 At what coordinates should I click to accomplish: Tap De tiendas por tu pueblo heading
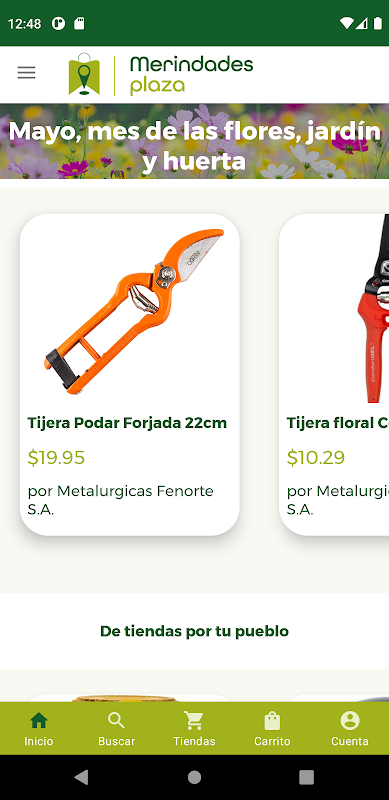(194, 631)
